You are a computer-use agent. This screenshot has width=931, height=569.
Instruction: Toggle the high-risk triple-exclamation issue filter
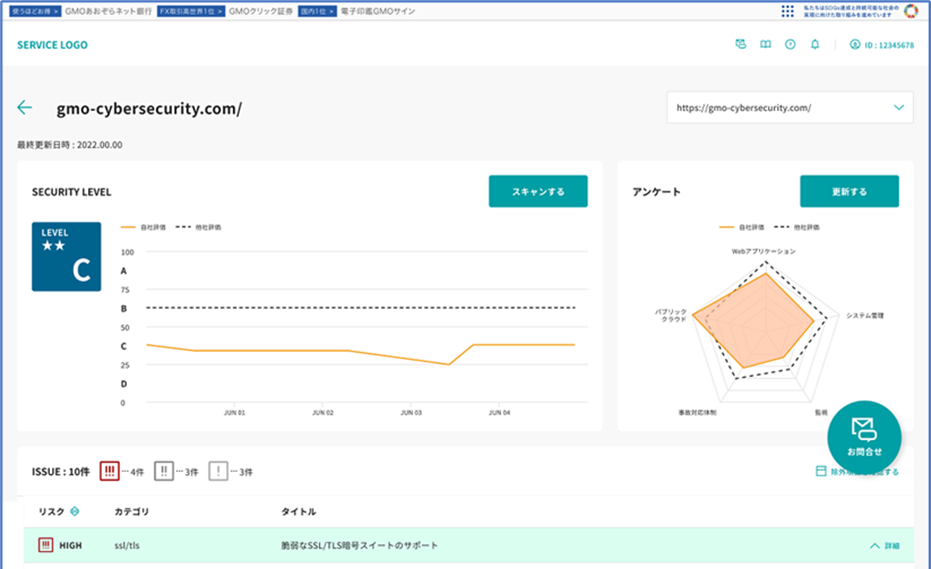coord(109,471)
